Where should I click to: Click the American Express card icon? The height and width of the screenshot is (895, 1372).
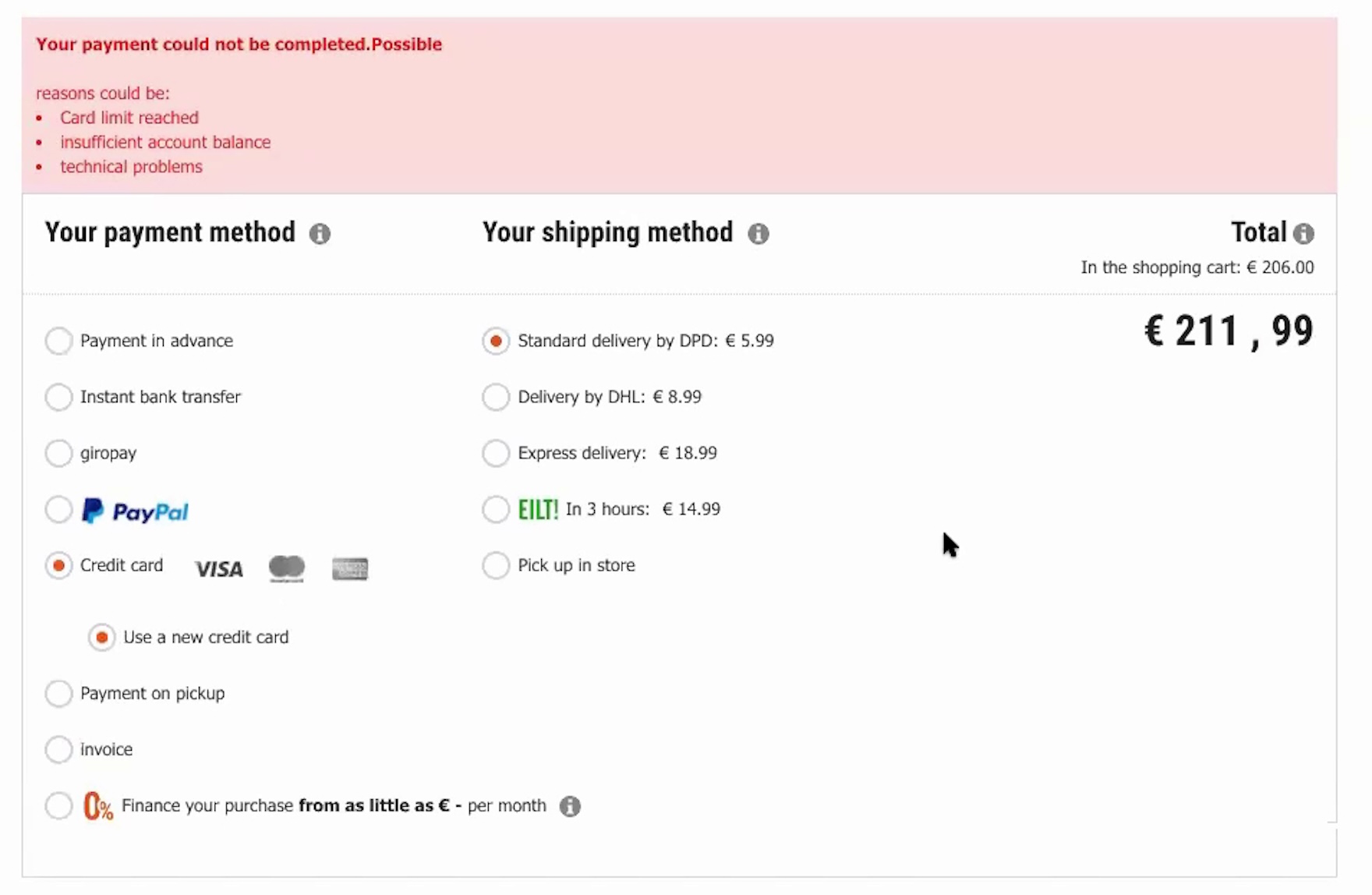click(350, 569)
